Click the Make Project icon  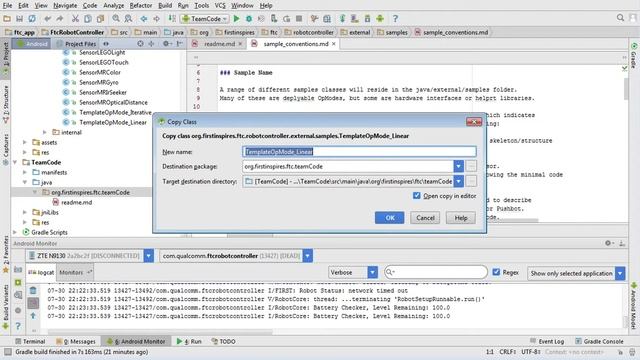point(172,18)
